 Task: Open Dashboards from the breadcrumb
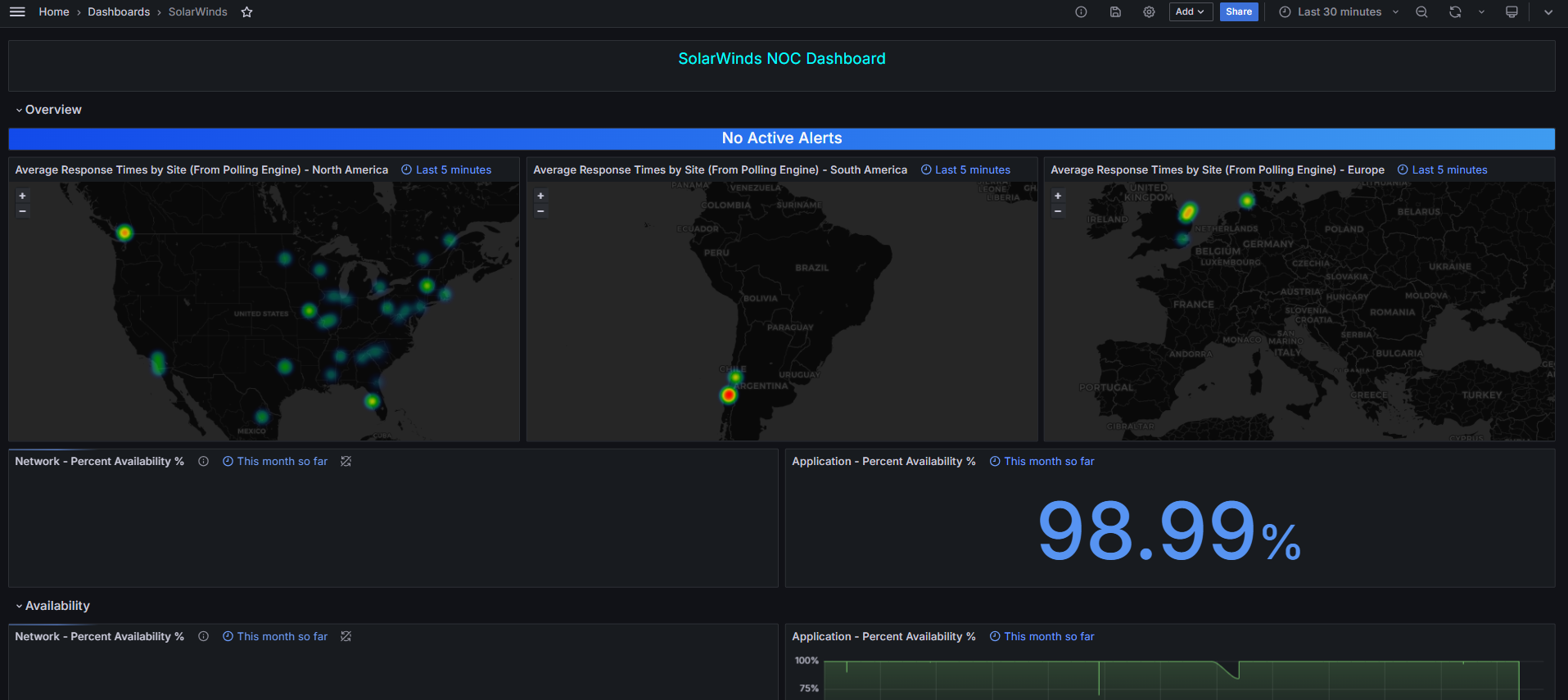119,12
